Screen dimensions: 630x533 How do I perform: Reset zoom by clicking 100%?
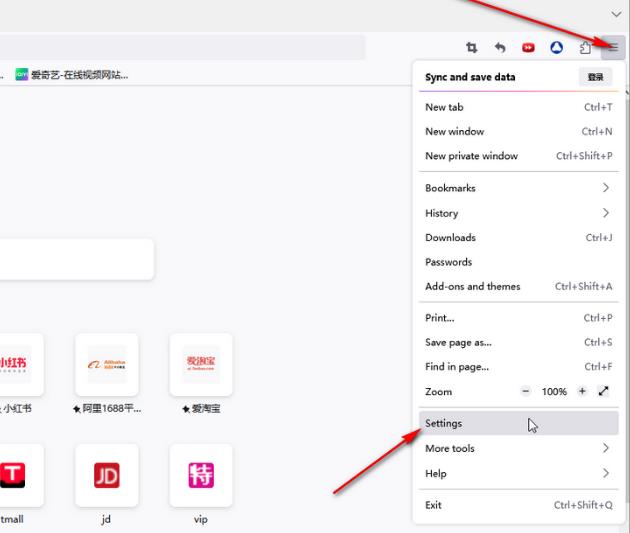click(554, 392)
